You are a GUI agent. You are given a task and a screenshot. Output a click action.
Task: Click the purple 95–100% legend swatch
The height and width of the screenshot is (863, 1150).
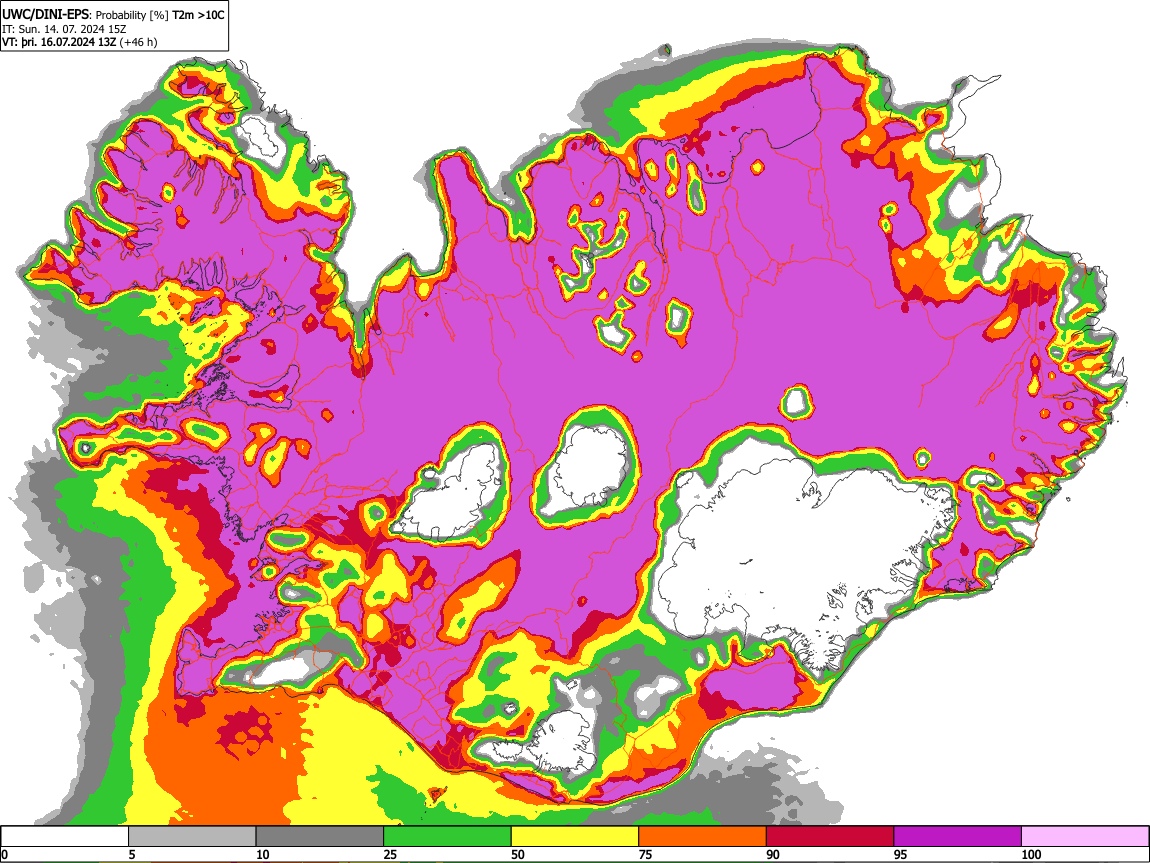pos(958,837)
